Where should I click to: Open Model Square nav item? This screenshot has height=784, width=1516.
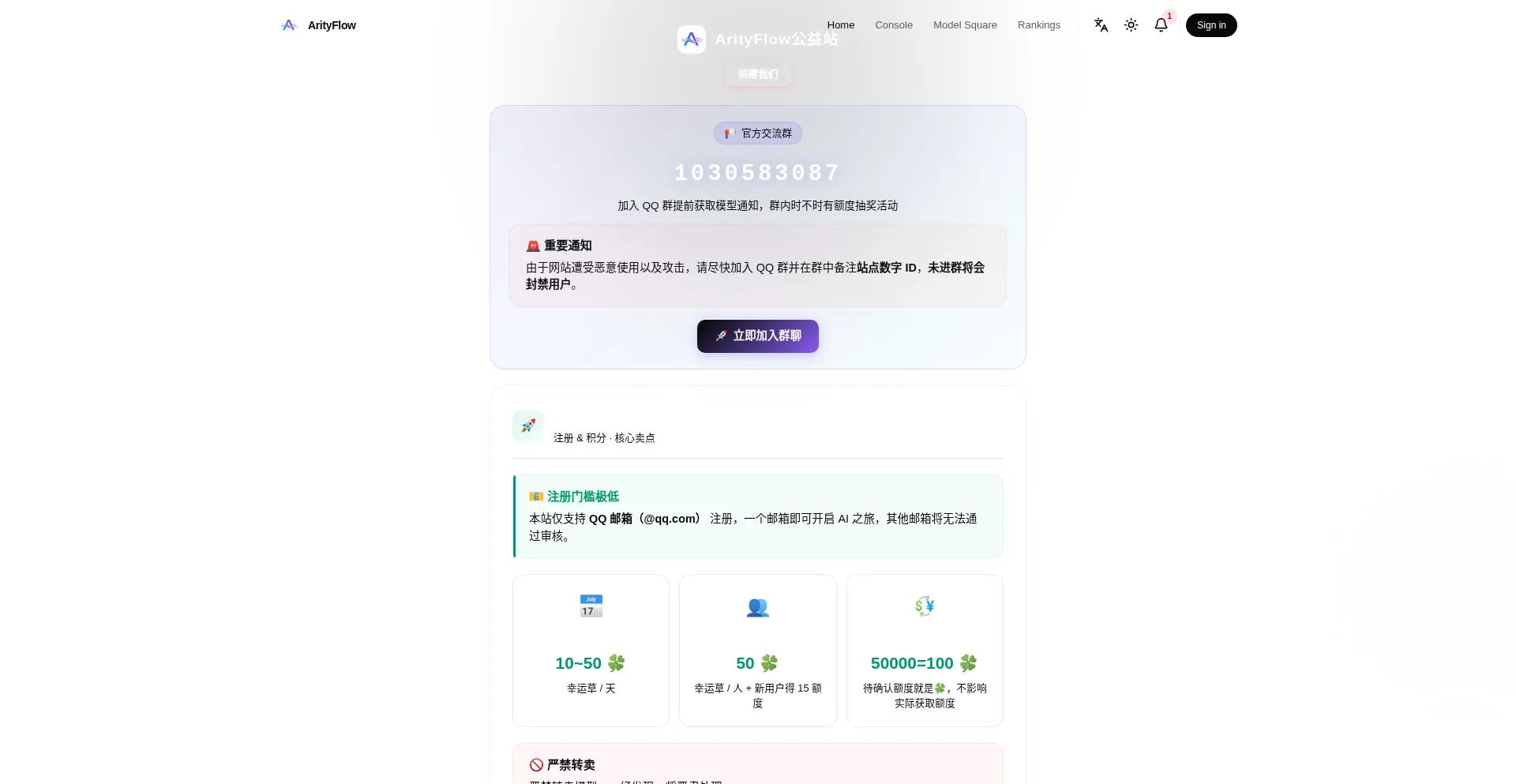click(965, 25)
